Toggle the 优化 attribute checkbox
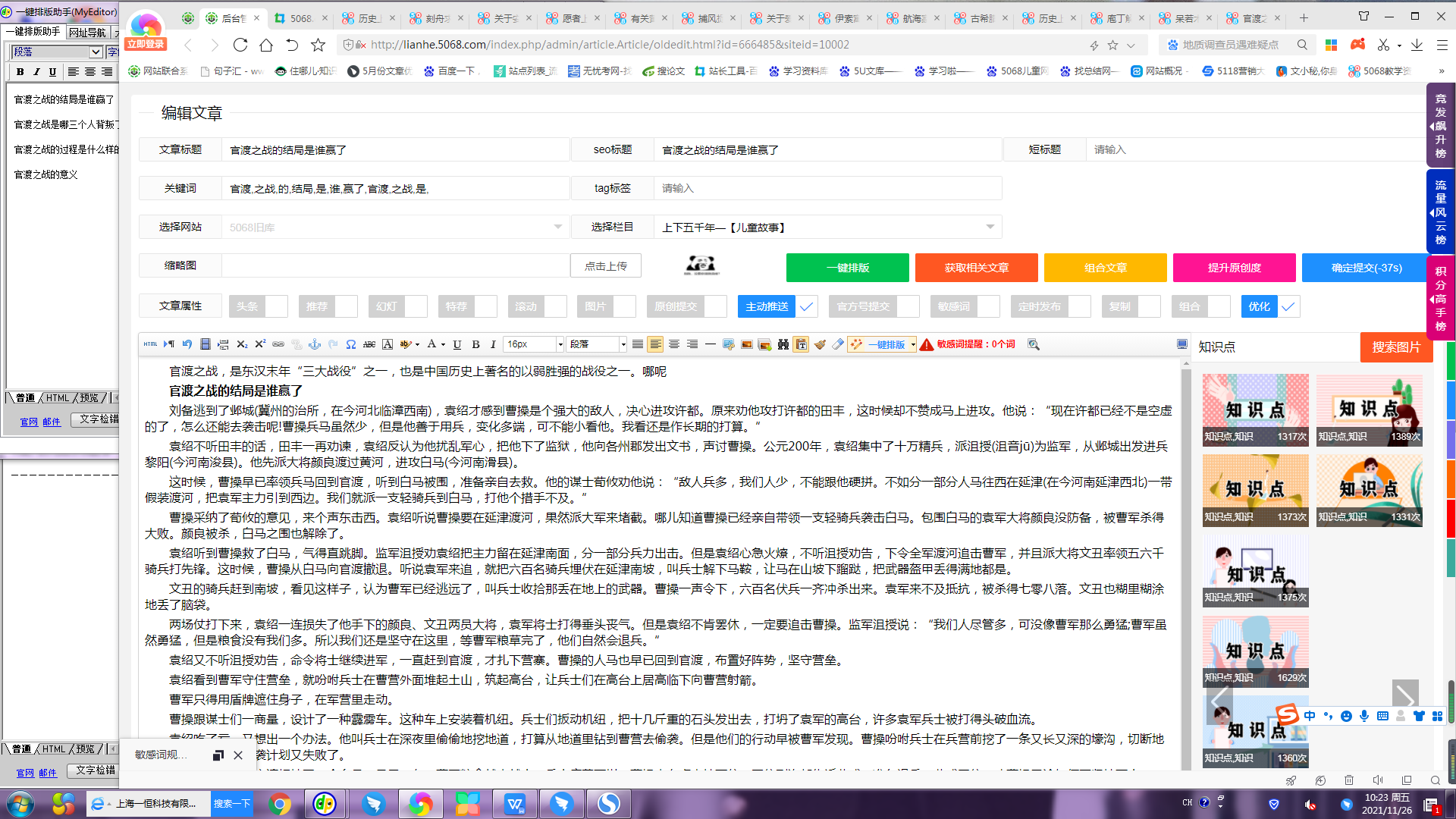1456x819 pixels. pos(1288,306)
